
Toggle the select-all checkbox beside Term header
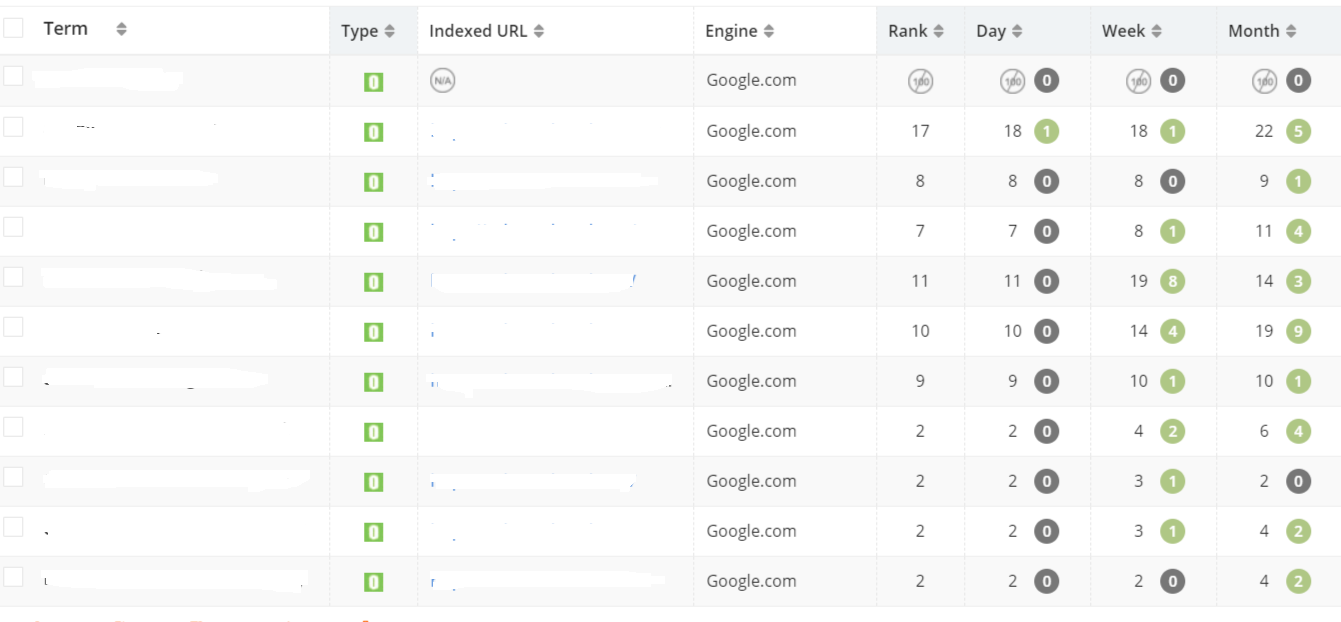(13, 28)
